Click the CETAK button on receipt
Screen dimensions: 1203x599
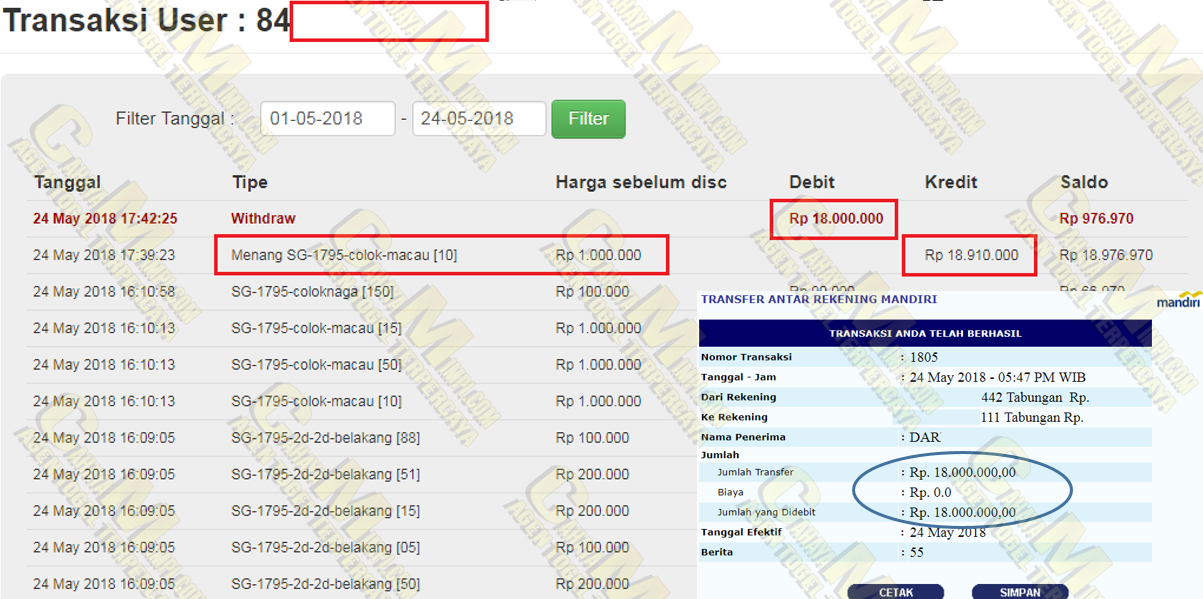coord(895,592)
